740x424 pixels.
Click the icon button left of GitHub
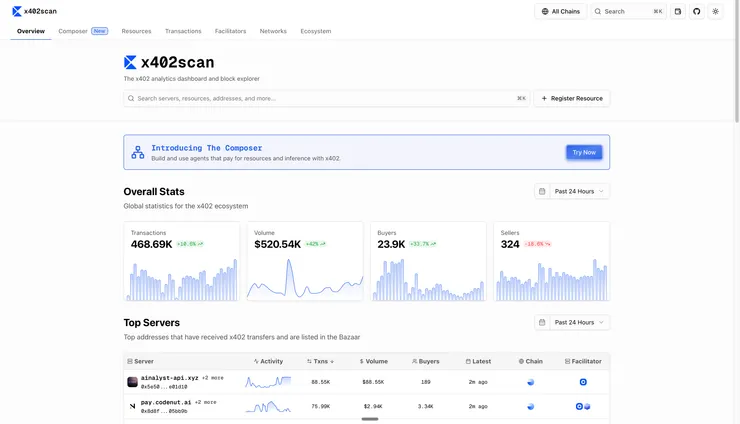coord(678,11)
